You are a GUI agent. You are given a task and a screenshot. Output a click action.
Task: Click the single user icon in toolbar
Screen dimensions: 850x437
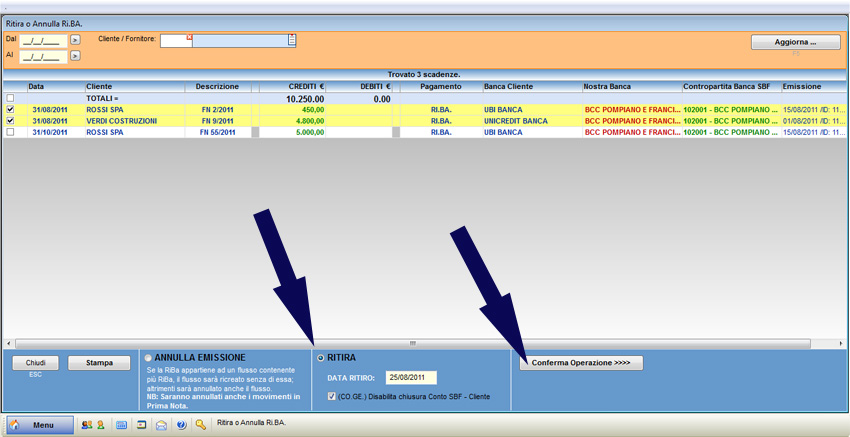click(x=101, y=425)
